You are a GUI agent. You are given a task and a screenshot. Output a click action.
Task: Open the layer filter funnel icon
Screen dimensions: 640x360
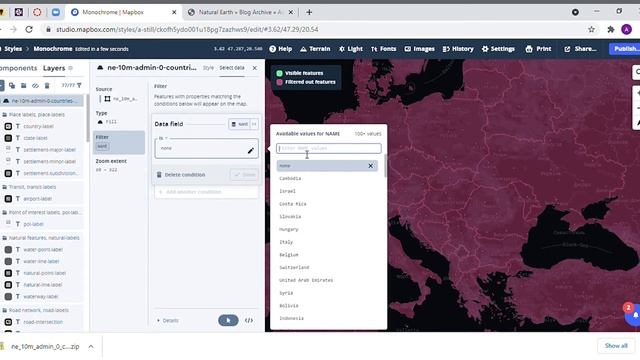click(79, 85)
